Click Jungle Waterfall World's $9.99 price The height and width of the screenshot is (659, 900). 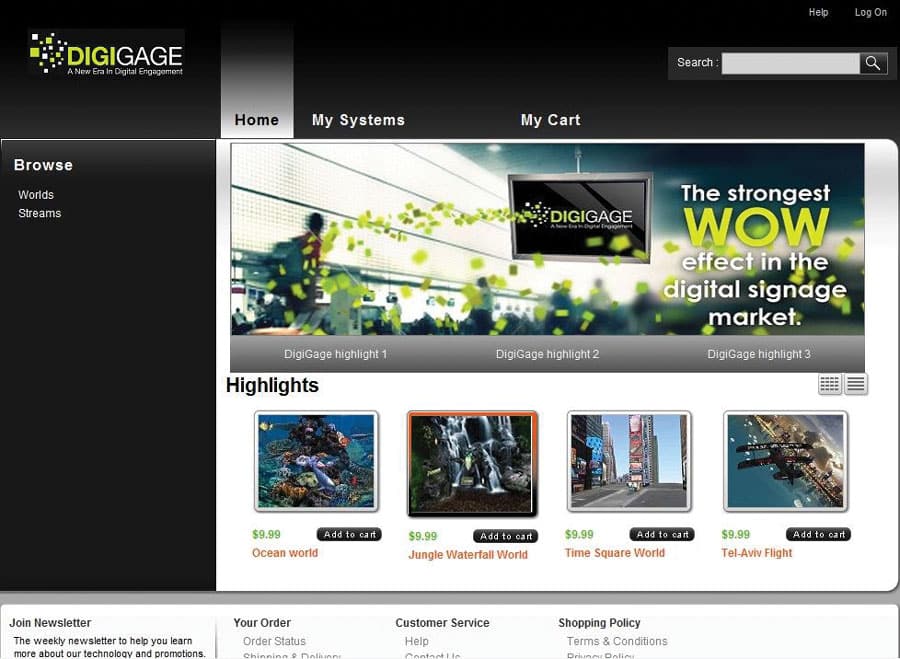point(422,536)
